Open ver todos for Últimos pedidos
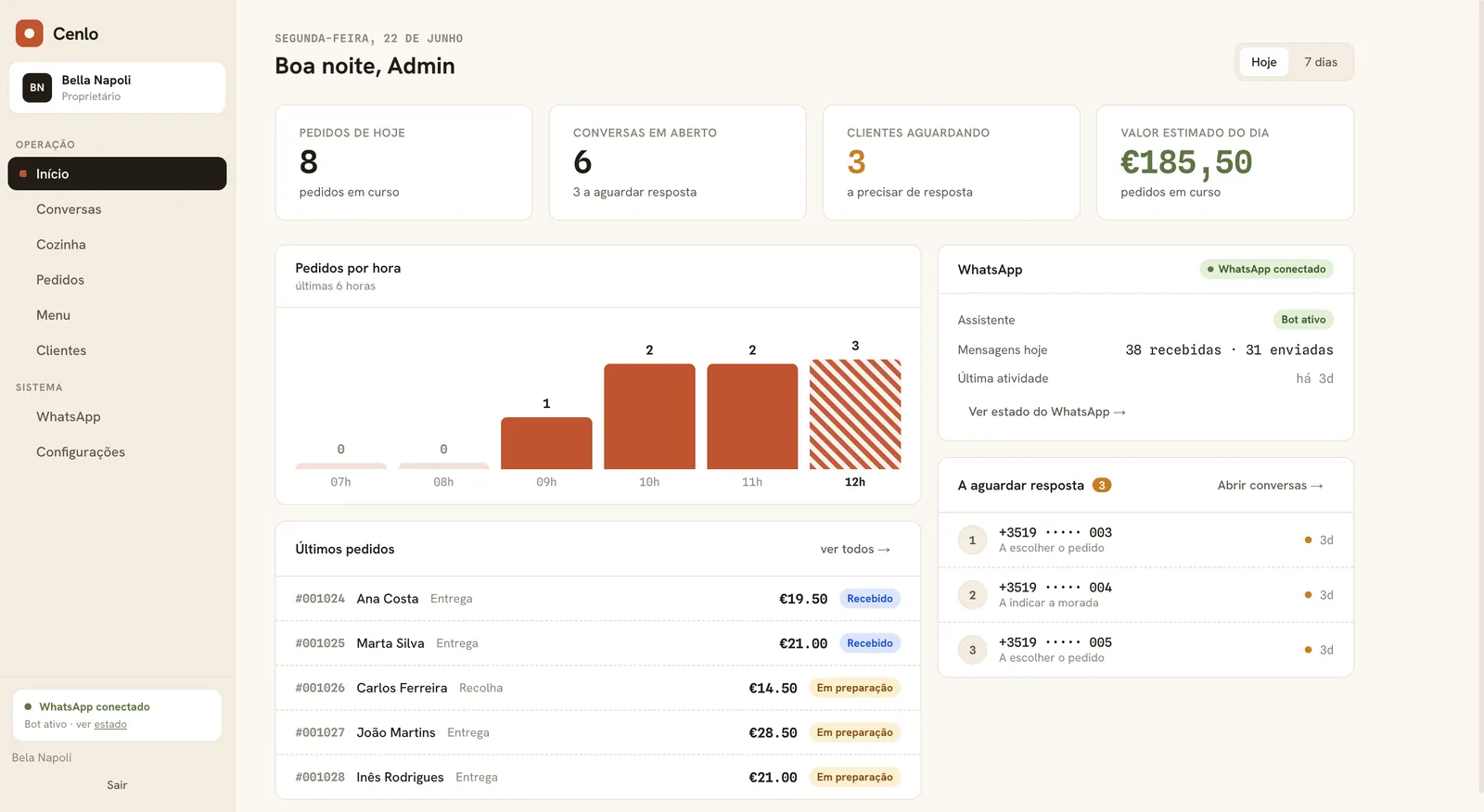Viewport: 1484px width, 812px height. 855,550
